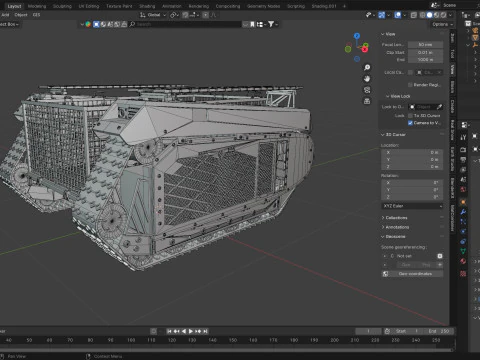Screen dimensions: 480x360
Task: Select the solid viewport shading sphere
Action: click(x=429, y=15)
